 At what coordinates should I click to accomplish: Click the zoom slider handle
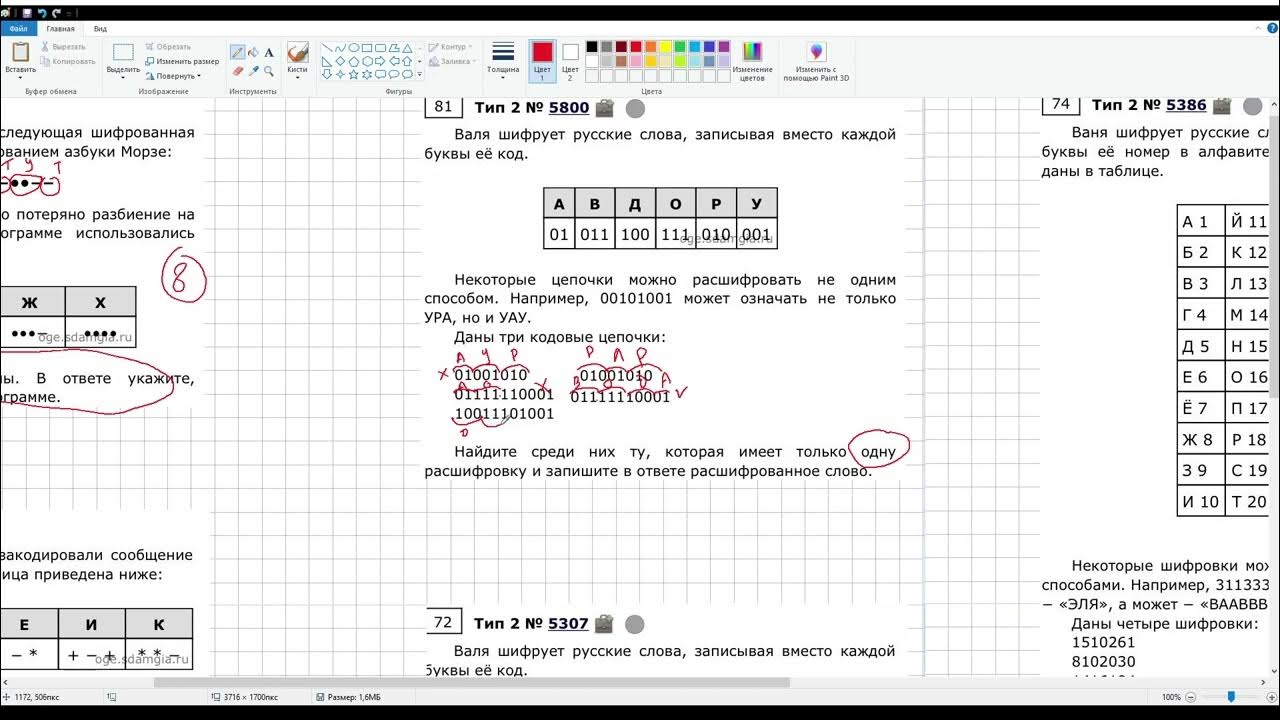click(1231, 697)
